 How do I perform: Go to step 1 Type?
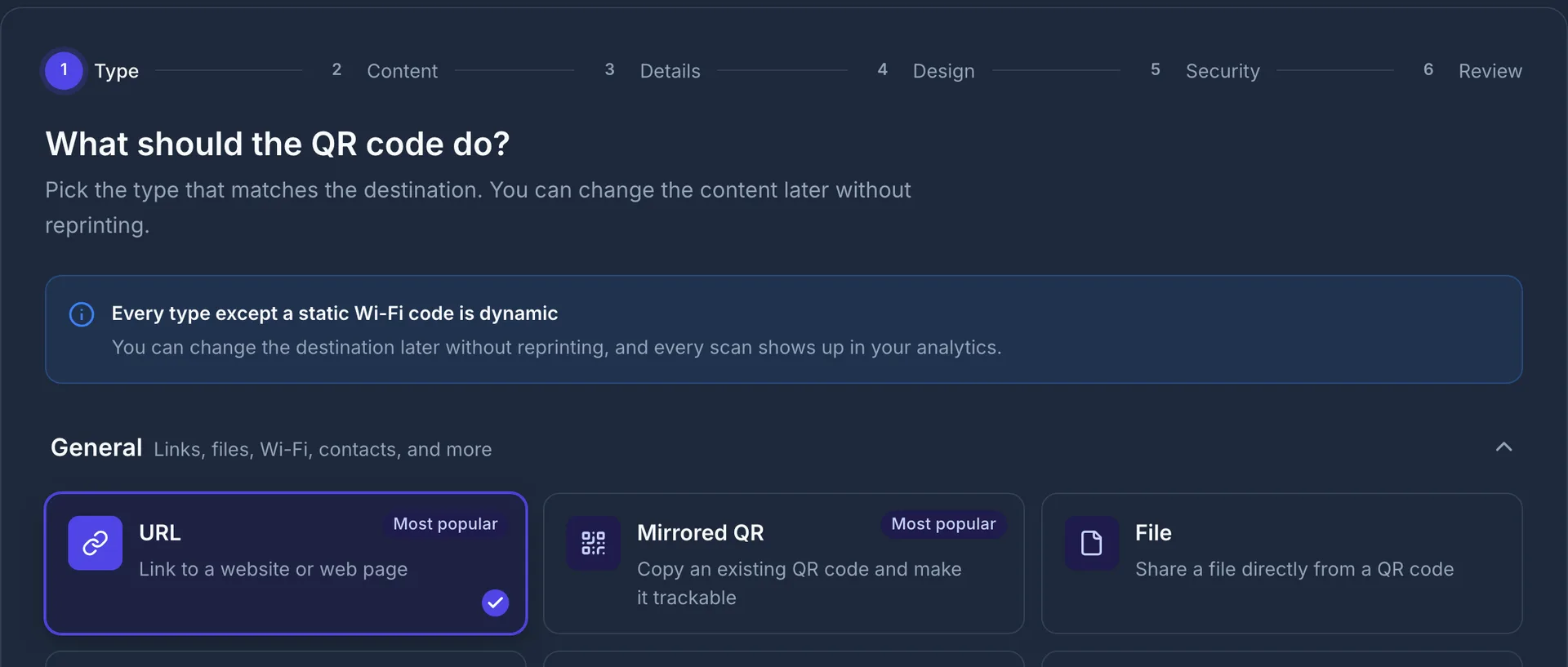click(x=91, y=71)
